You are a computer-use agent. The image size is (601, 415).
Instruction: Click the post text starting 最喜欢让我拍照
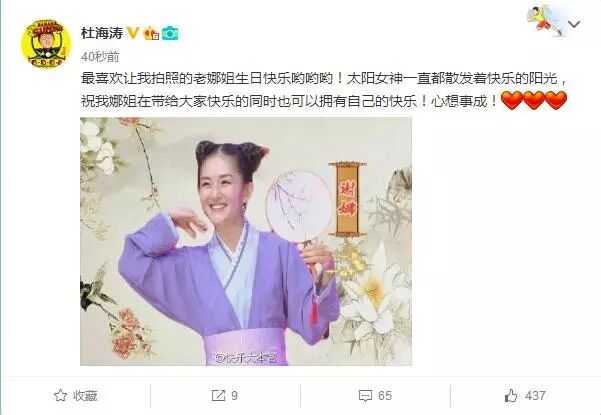(x=324, y=90)
